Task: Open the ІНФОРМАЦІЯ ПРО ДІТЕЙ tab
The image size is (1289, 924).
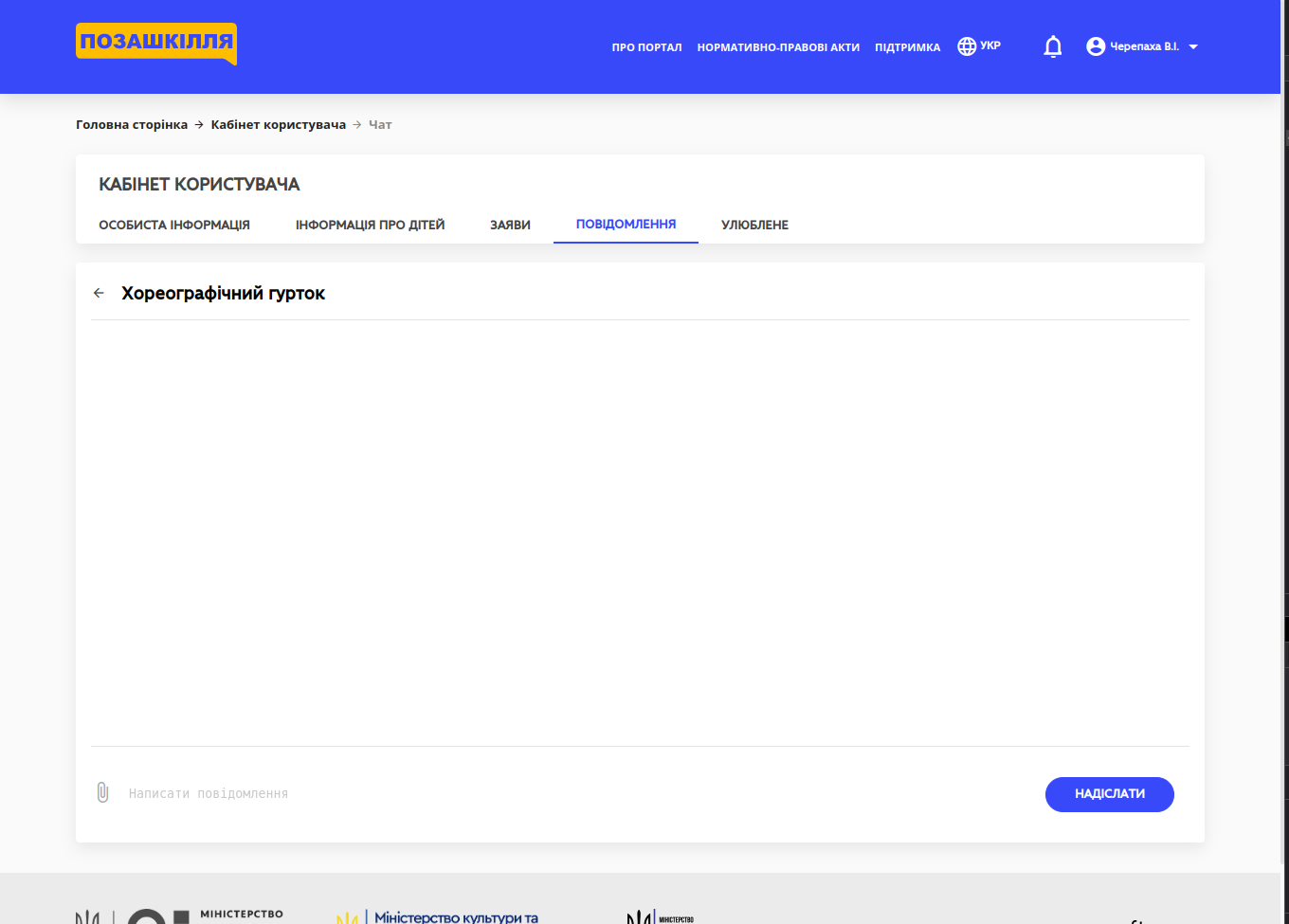Action: click(x=370, y=225)
